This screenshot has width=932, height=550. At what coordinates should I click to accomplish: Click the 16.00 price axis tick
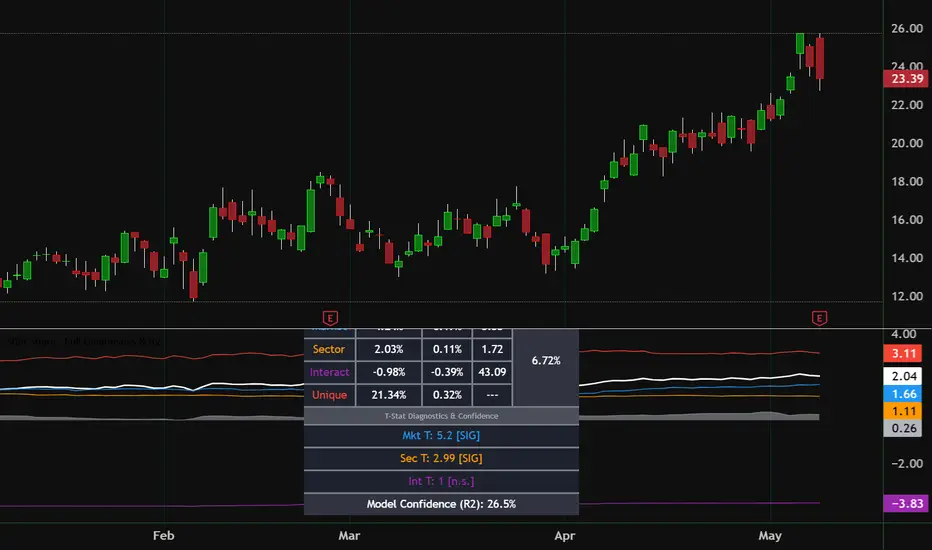(x=906, y=220)
